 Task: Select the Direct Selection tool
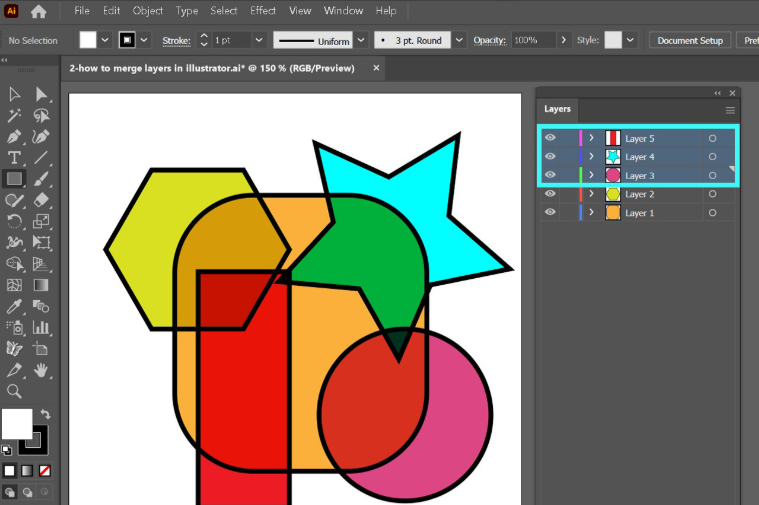click(x=42, y=94)
